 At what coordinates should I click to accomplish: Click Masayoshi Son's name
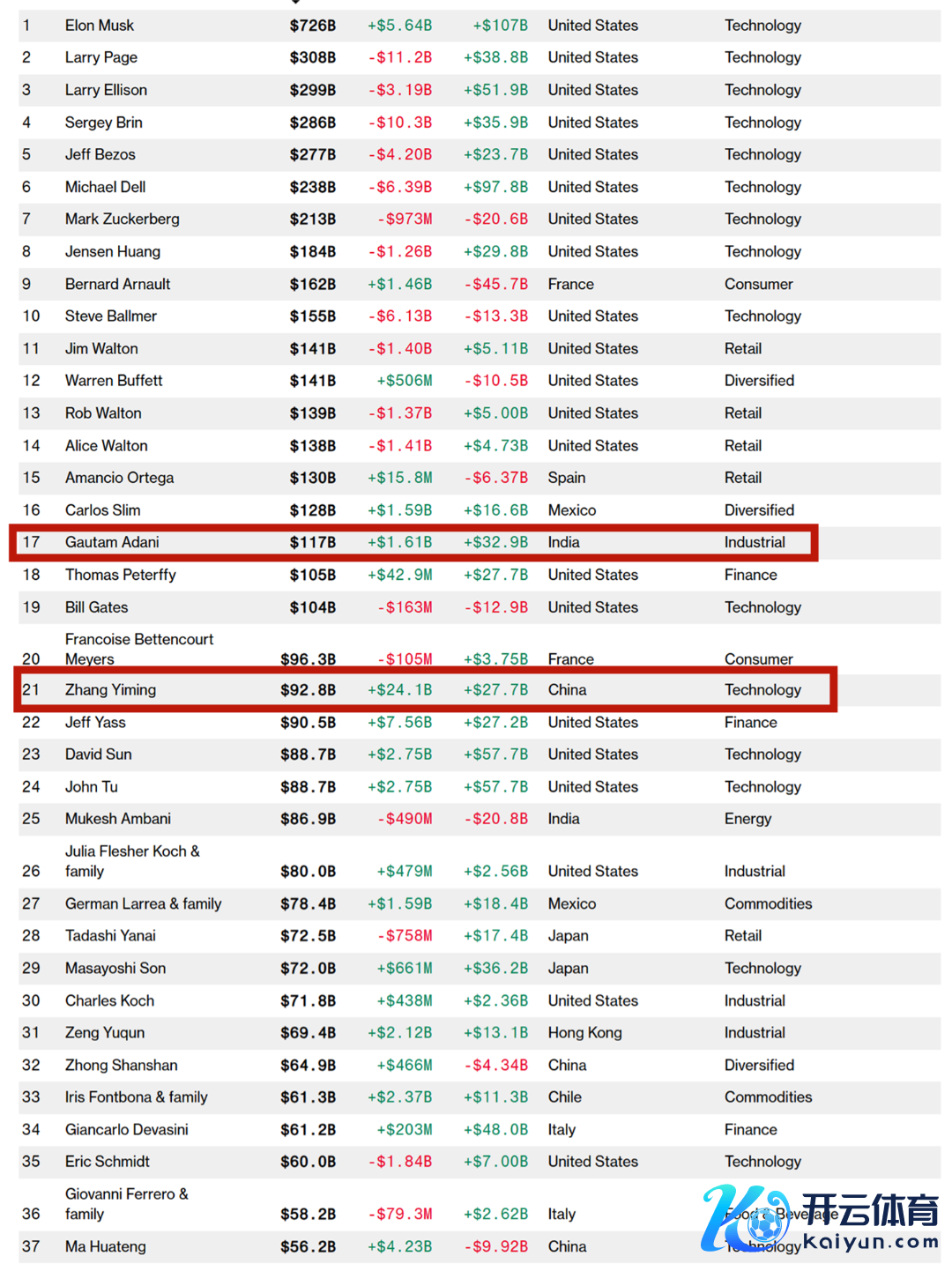115,968
